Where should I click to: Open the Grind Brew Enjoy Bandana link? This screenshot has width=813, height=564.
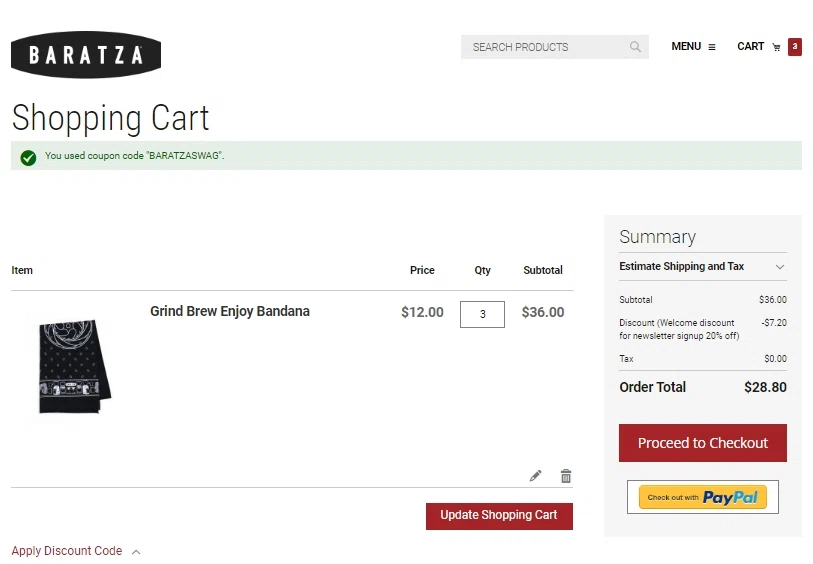point(230,311)
